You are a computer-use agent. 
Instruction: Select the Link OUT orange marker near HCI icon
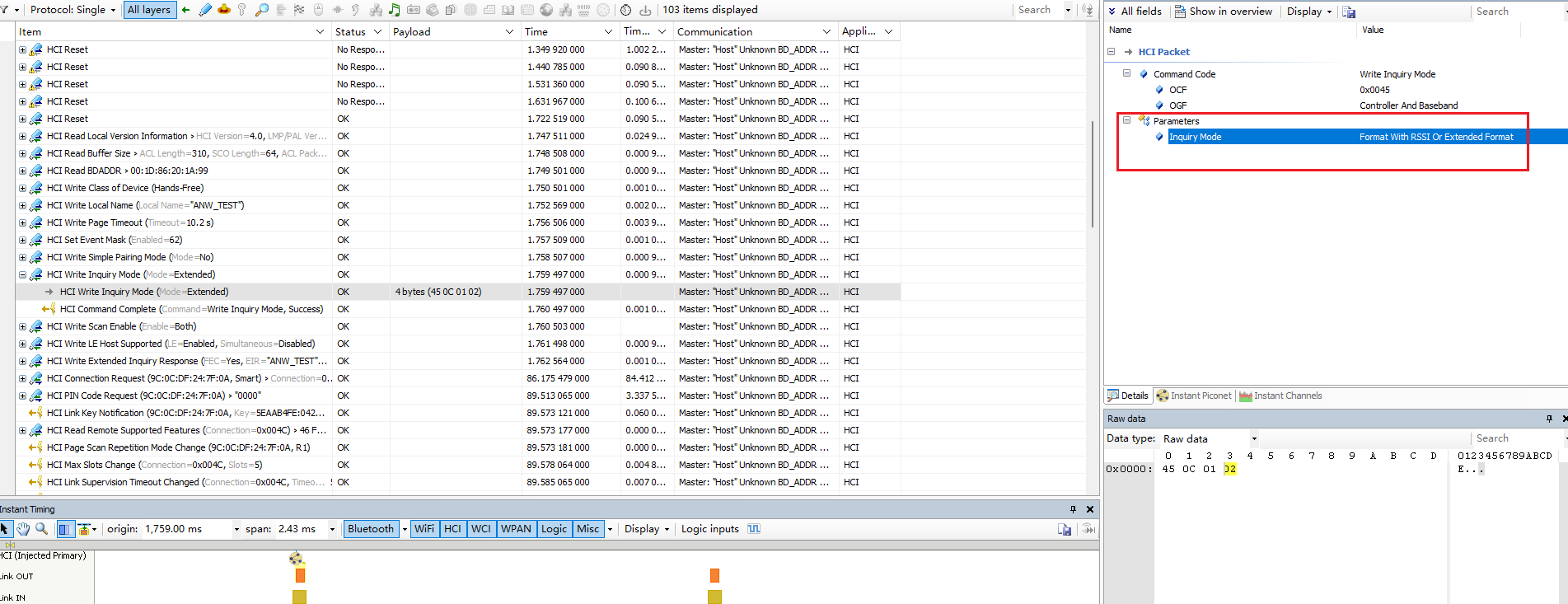[300, 576]
